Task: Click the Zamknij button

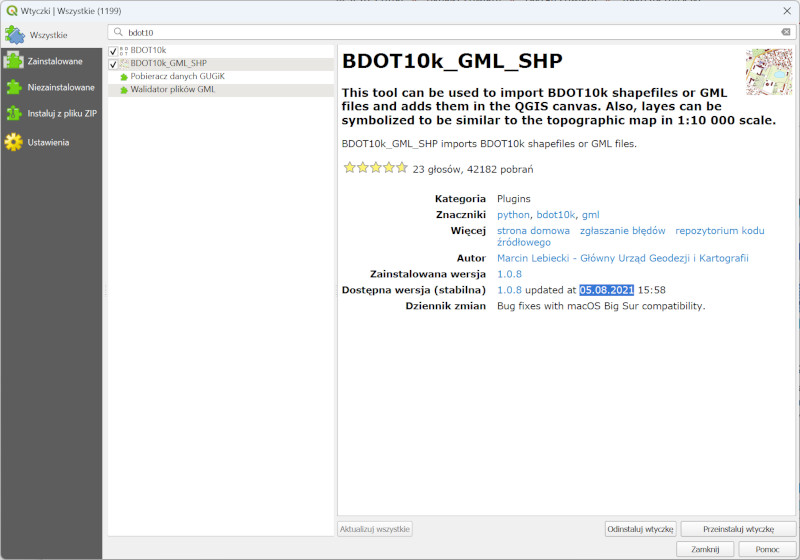Action: tap(705, 549)
